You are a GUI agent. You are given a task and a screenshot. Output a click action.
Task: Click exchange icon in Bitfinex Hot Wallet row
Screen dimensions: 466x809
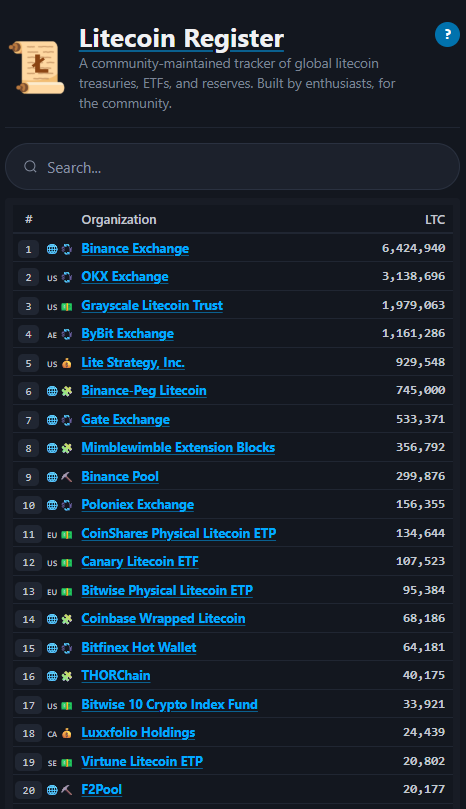(67, 648)
